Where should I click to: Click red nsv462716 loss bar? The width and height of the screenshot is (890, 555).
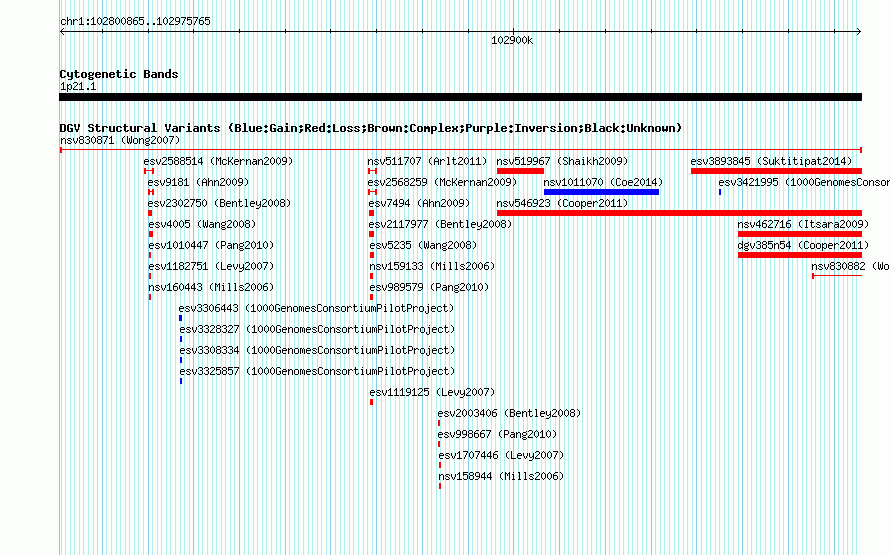point(800,234)
